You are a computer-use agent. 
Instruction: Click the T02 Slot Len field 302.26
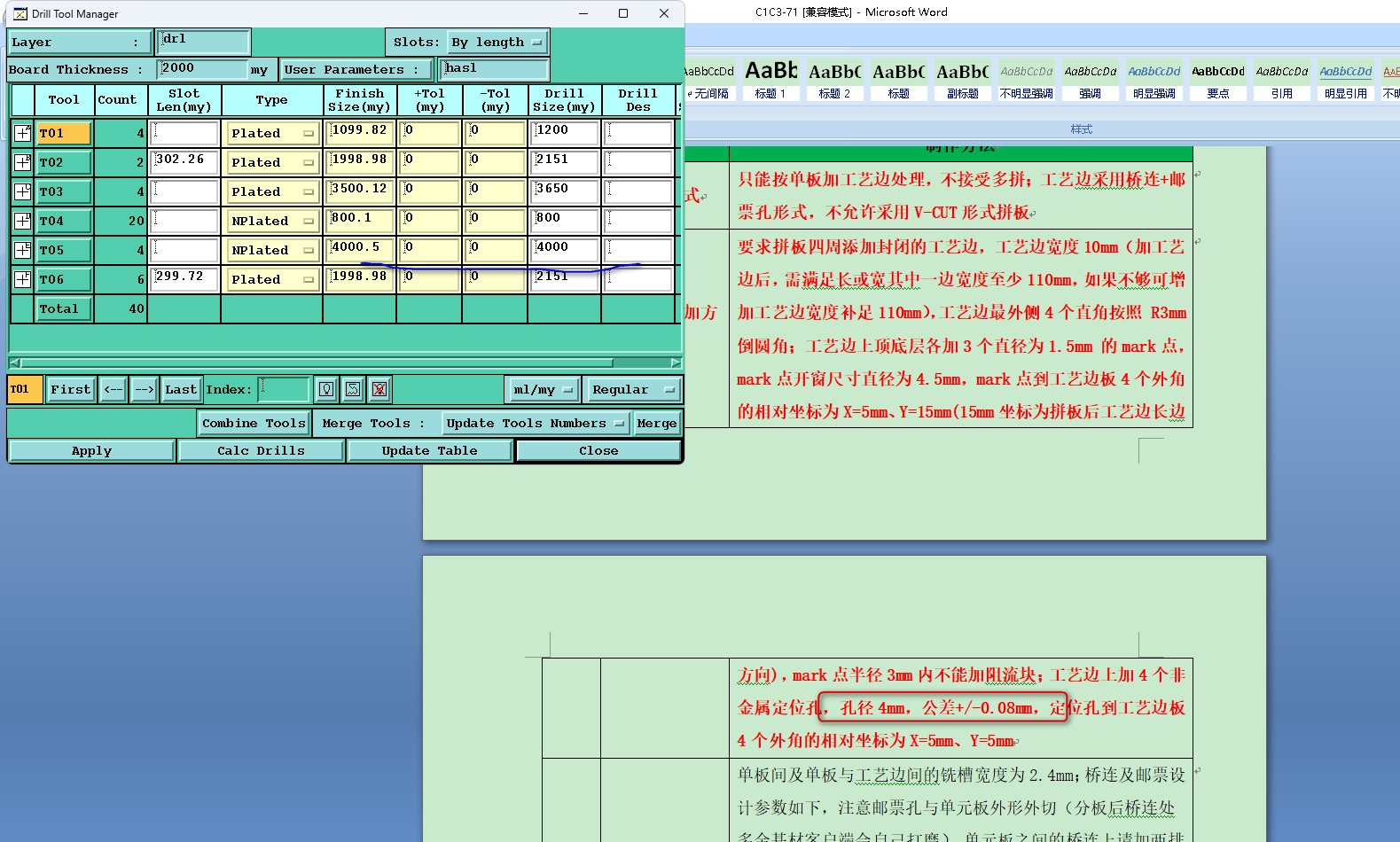pos(184,162)
